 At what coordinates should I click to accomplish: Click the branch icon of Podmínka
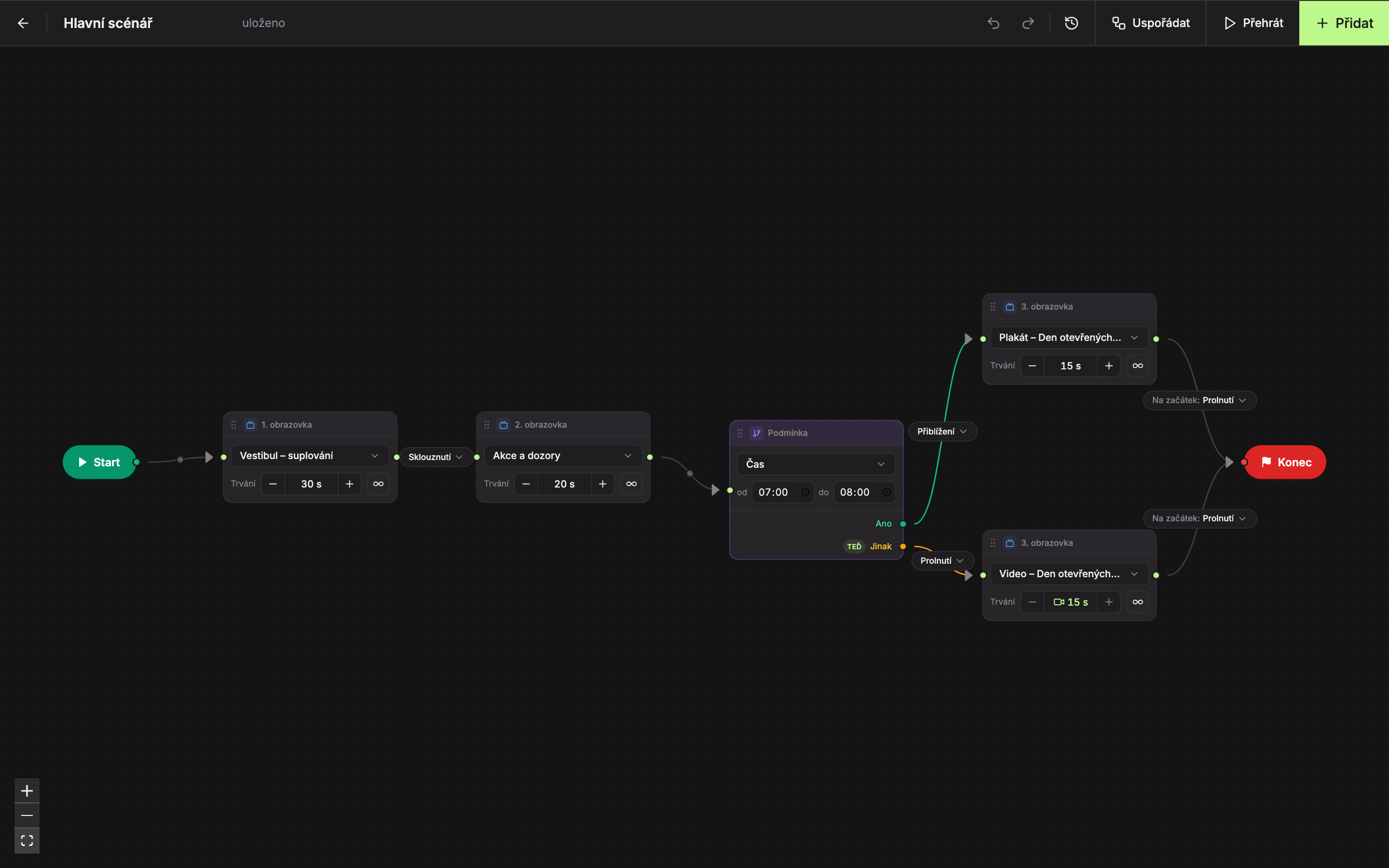[x=757, y=433]
